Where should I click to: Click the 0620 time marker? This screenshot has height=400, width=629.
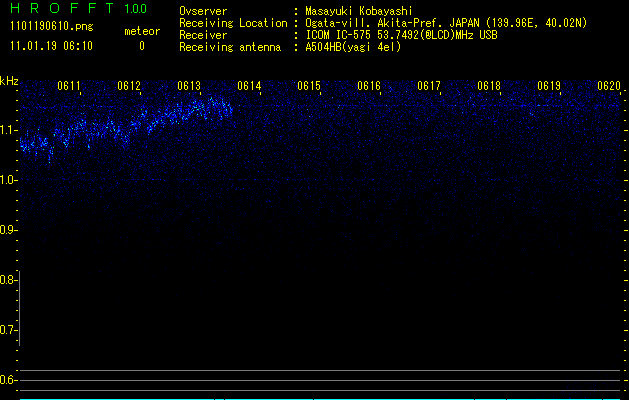coord(609,86)
